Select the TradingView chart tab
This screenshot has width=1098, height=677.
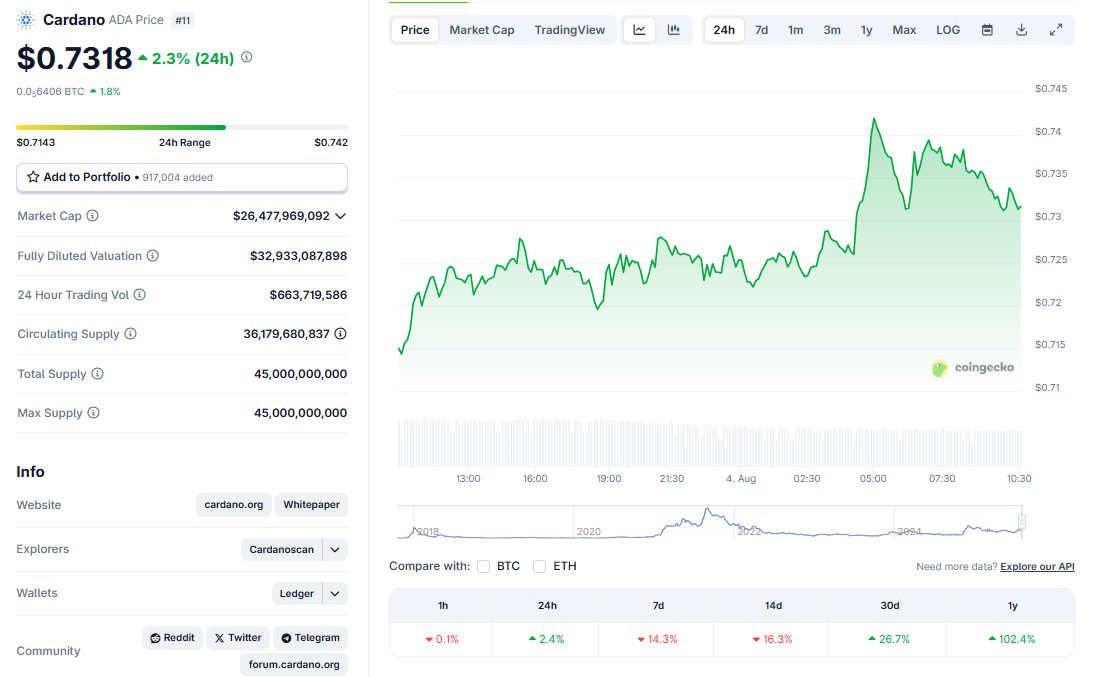[569, 30]
